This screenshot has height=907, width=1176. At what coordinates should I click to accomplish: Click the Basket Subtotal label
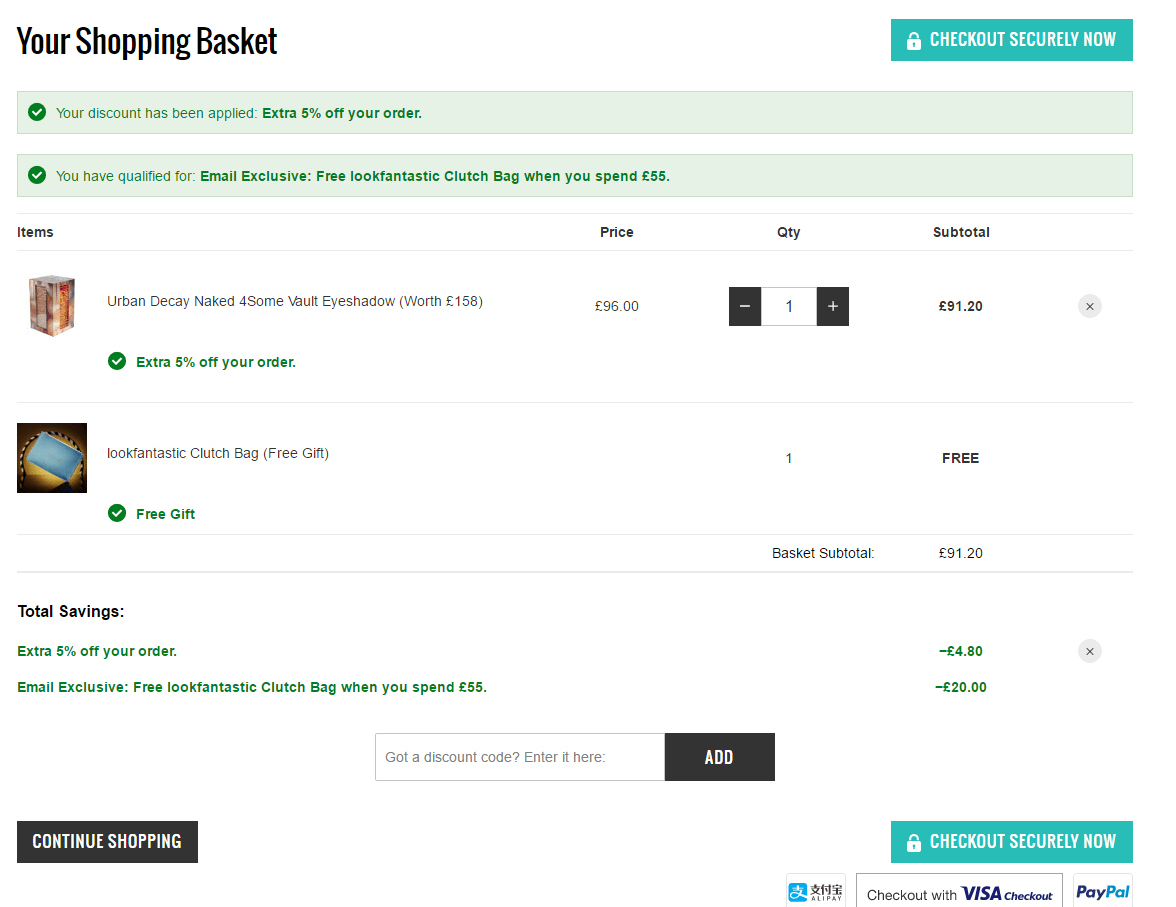click(823, 553)
